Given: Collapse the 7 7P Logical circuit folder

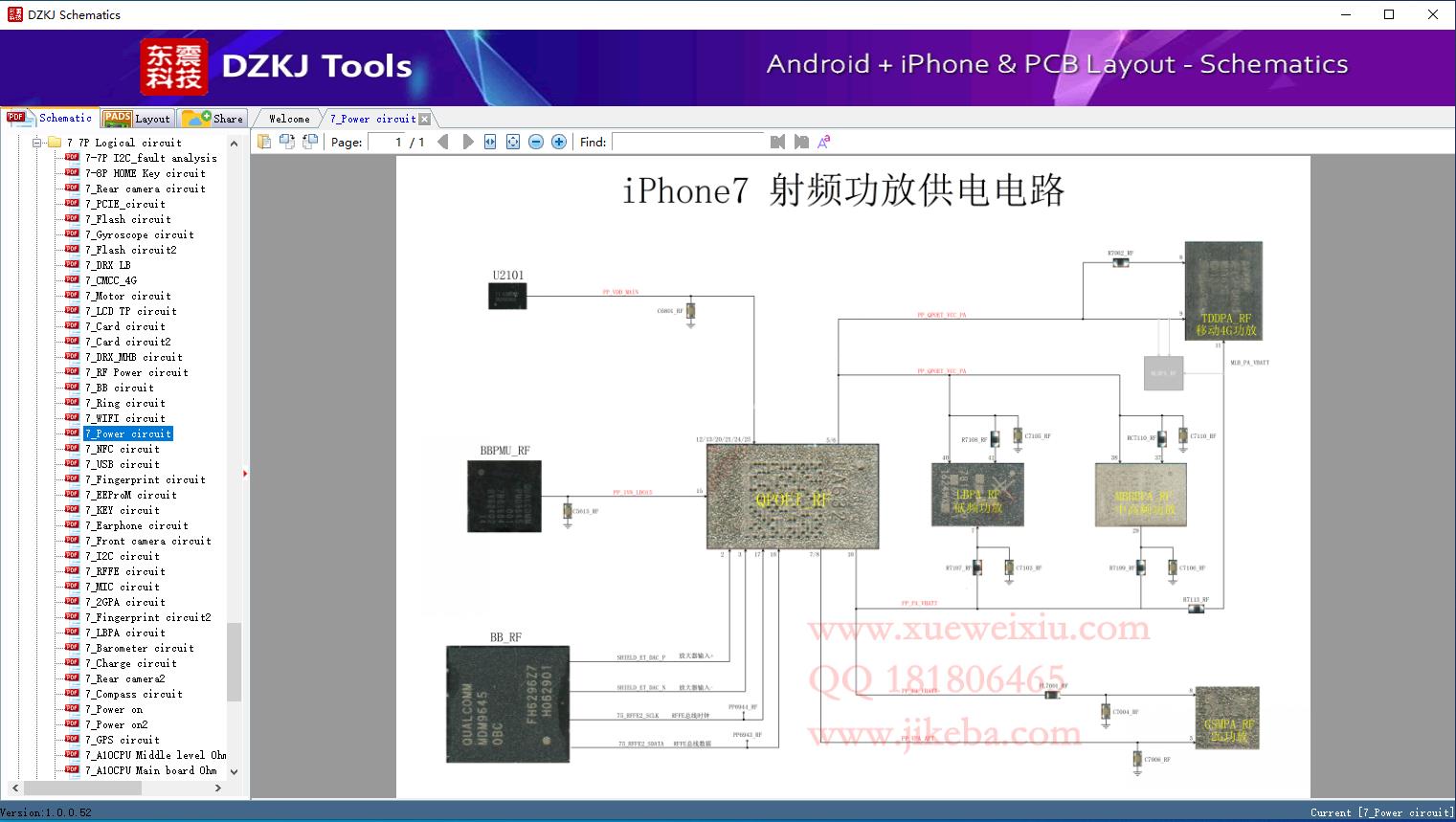Looking at the screenshot, I should pyautogui.click(x=37, y=143).
